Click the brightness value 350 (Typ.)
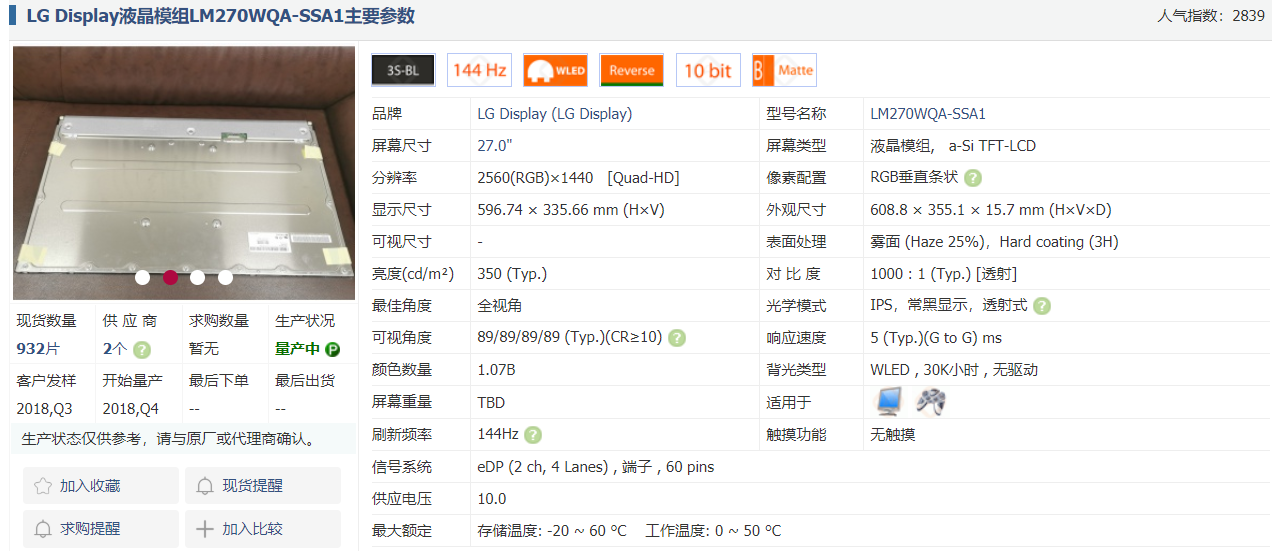1272x551 pixels. point(512,274)
